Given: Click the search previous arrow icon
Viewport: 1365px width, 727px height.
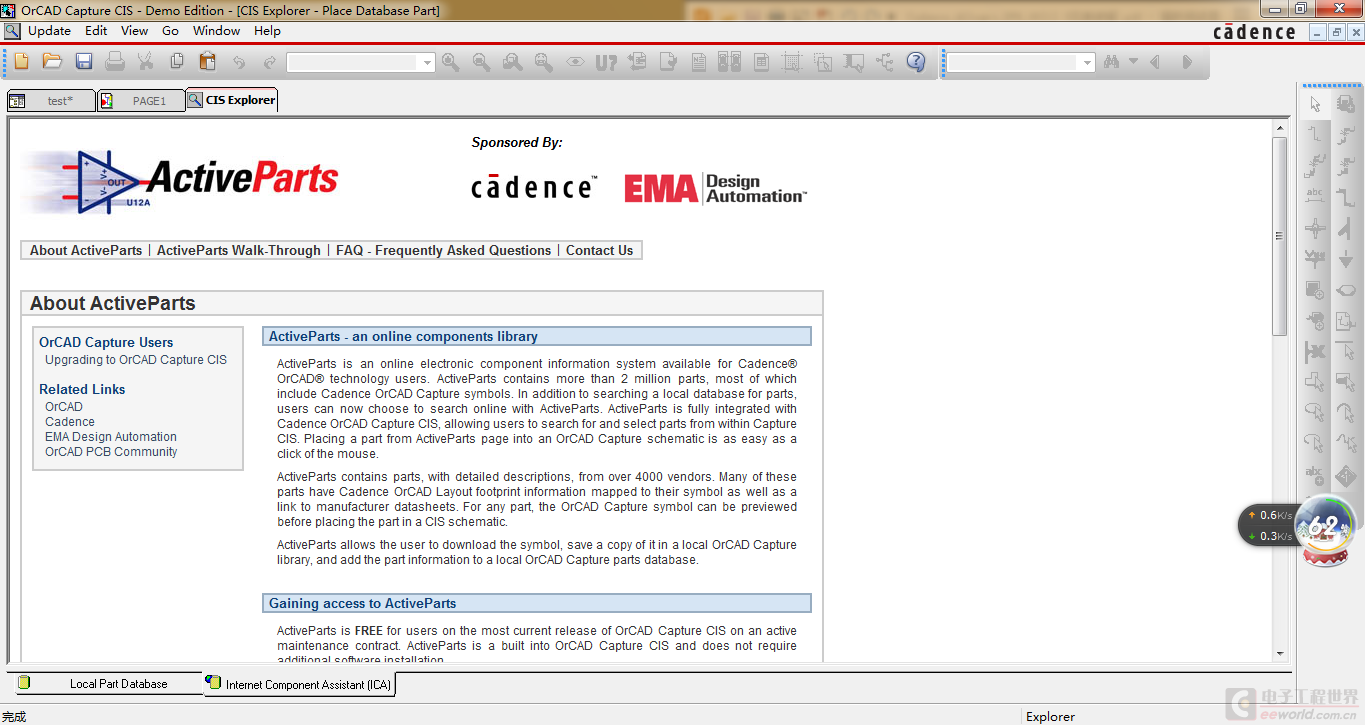Looking at the screenshot, I should [x=1156, y=62].
